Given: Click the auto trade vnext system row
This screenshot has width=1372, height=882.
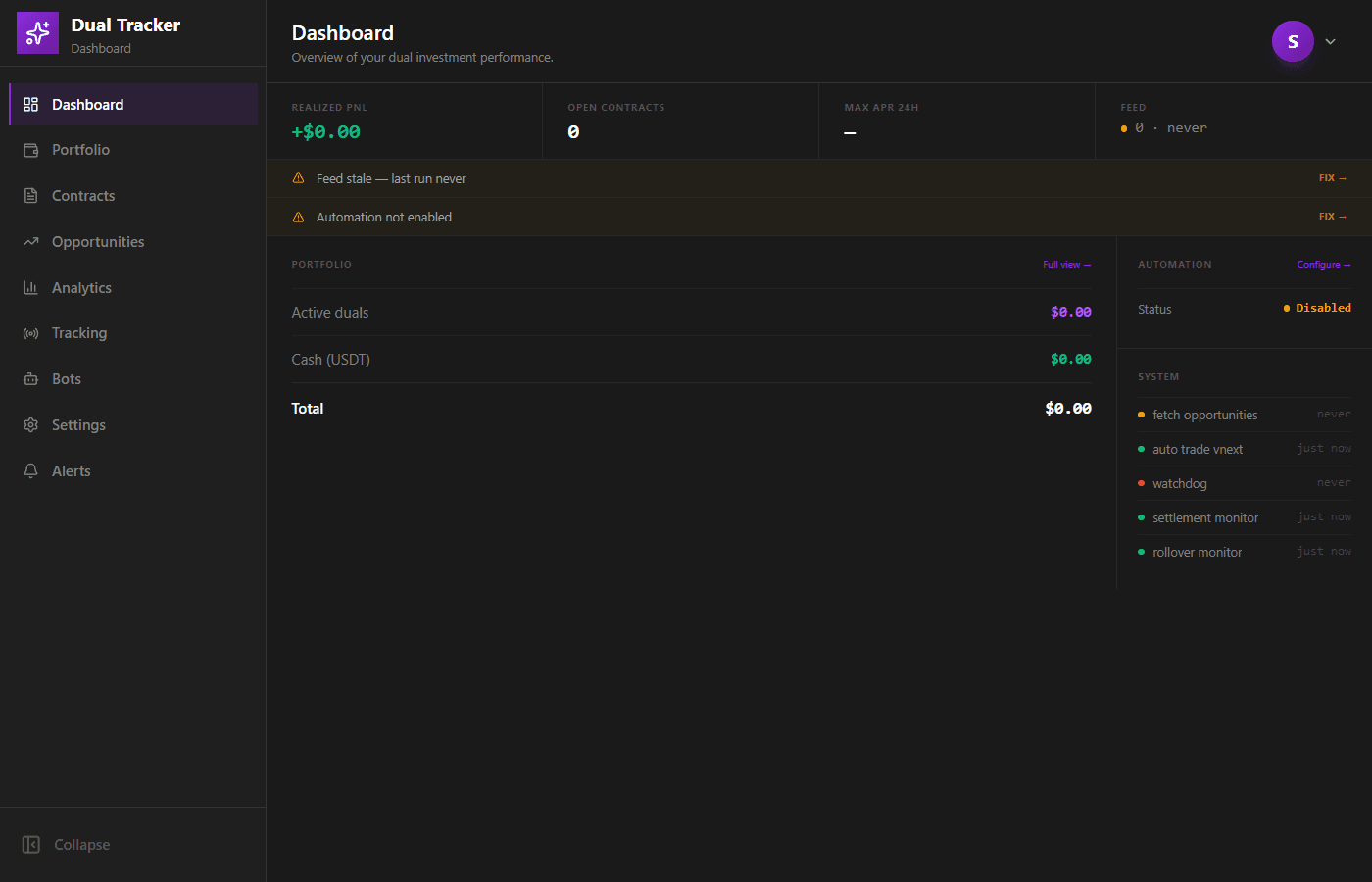Looking at the screenshot, I should point(1245,449).
